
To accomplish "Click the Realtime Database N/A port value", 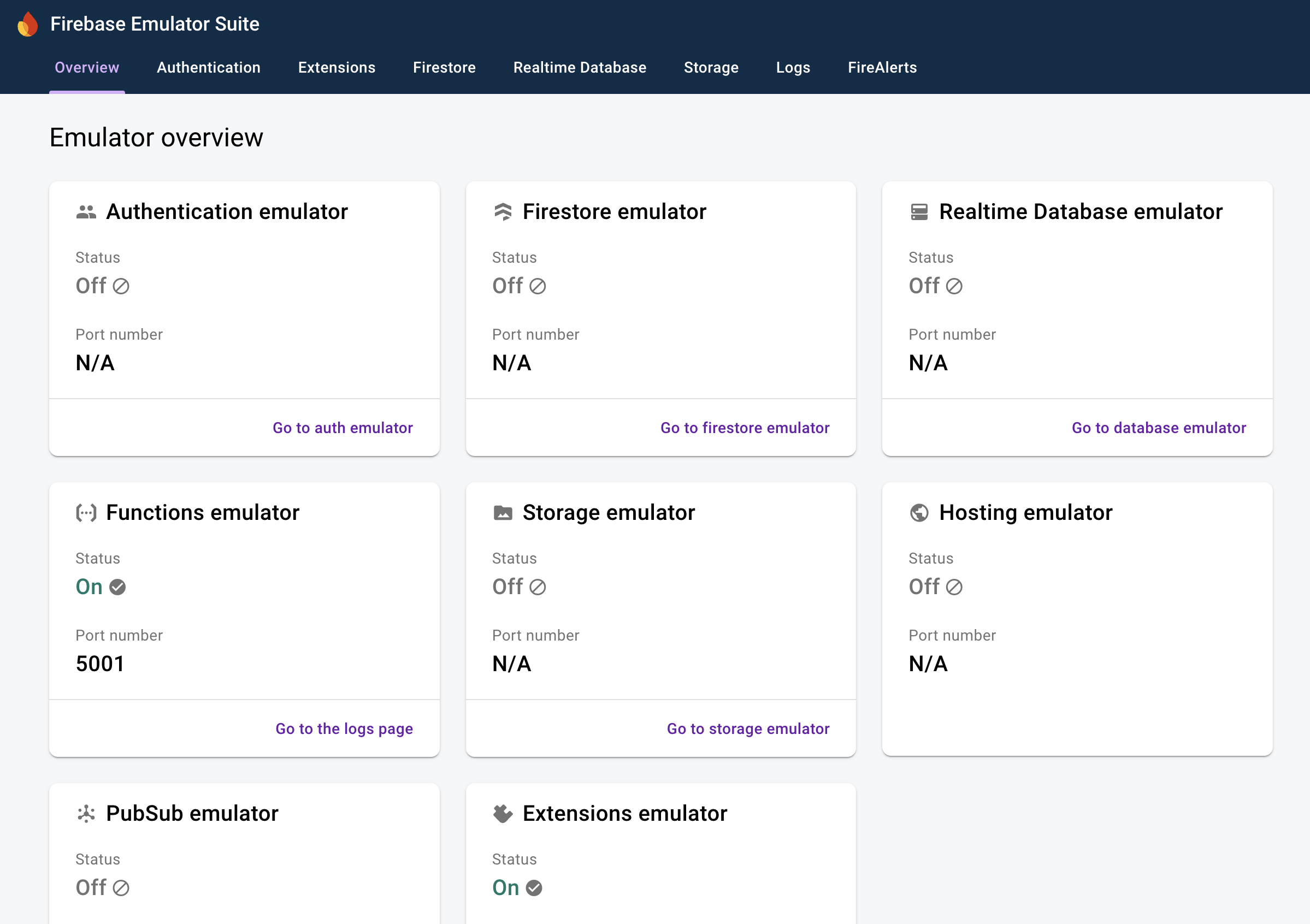I will (x=928, y=363).
